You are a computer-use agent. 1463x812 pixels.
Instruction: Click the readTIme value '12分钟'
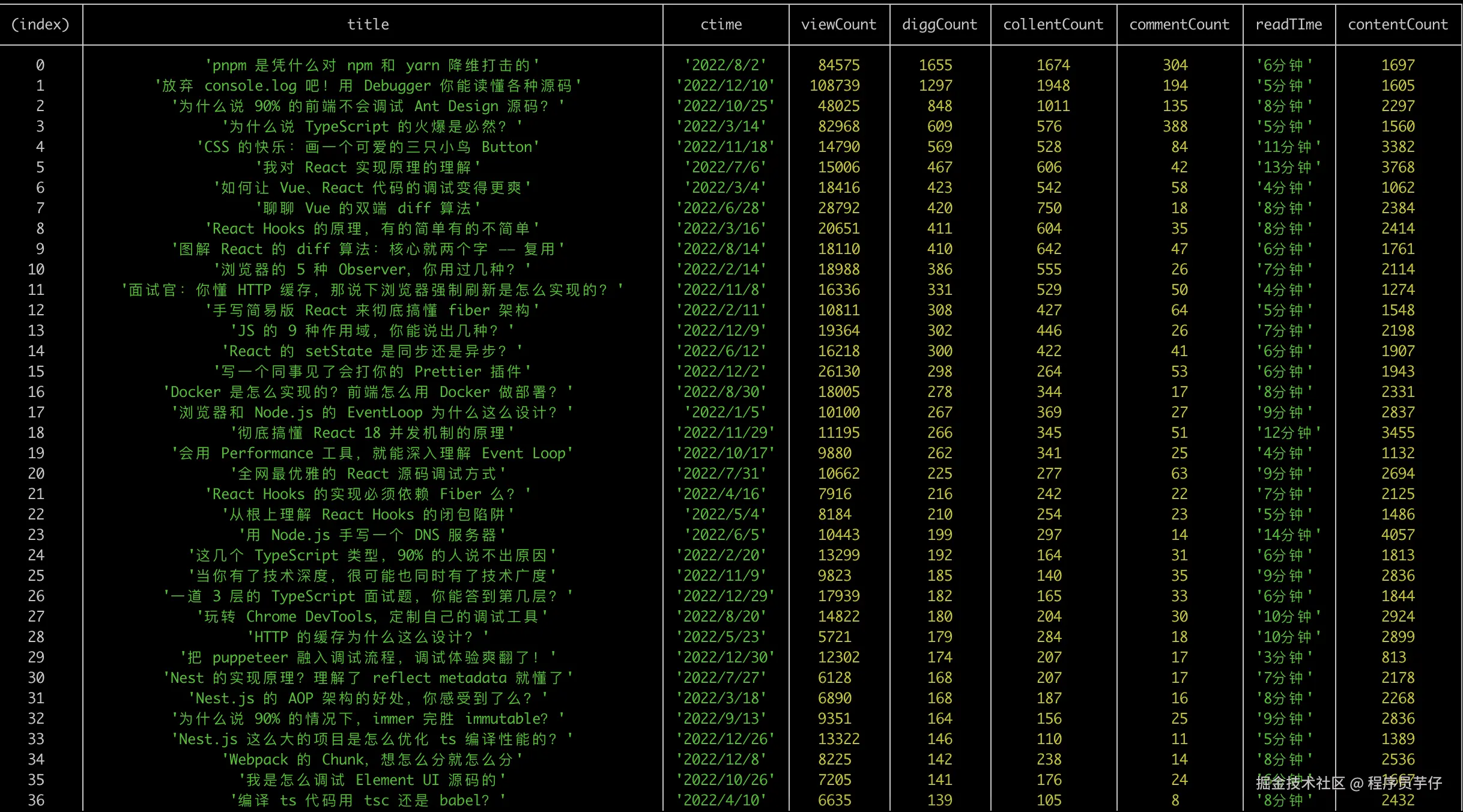(x=1288, y=433)
